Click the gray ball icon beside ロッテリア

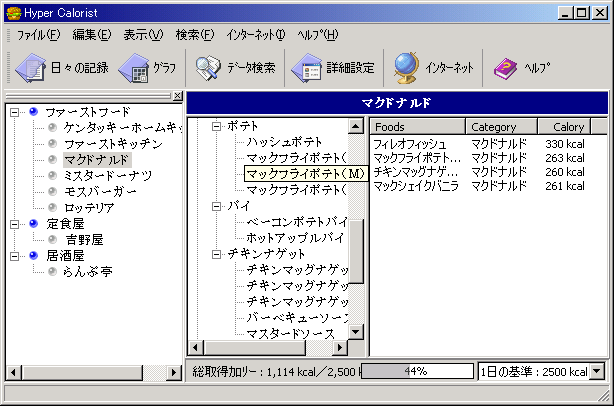tap(52, 207)
